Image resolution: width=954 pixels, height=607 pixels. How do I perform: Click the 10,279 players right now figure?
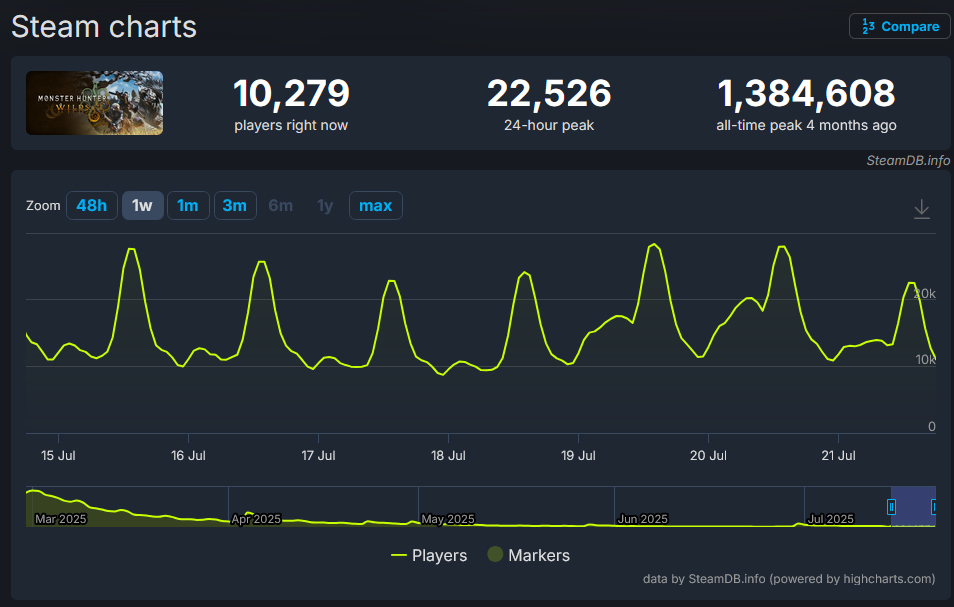click(x=291, y=93)
